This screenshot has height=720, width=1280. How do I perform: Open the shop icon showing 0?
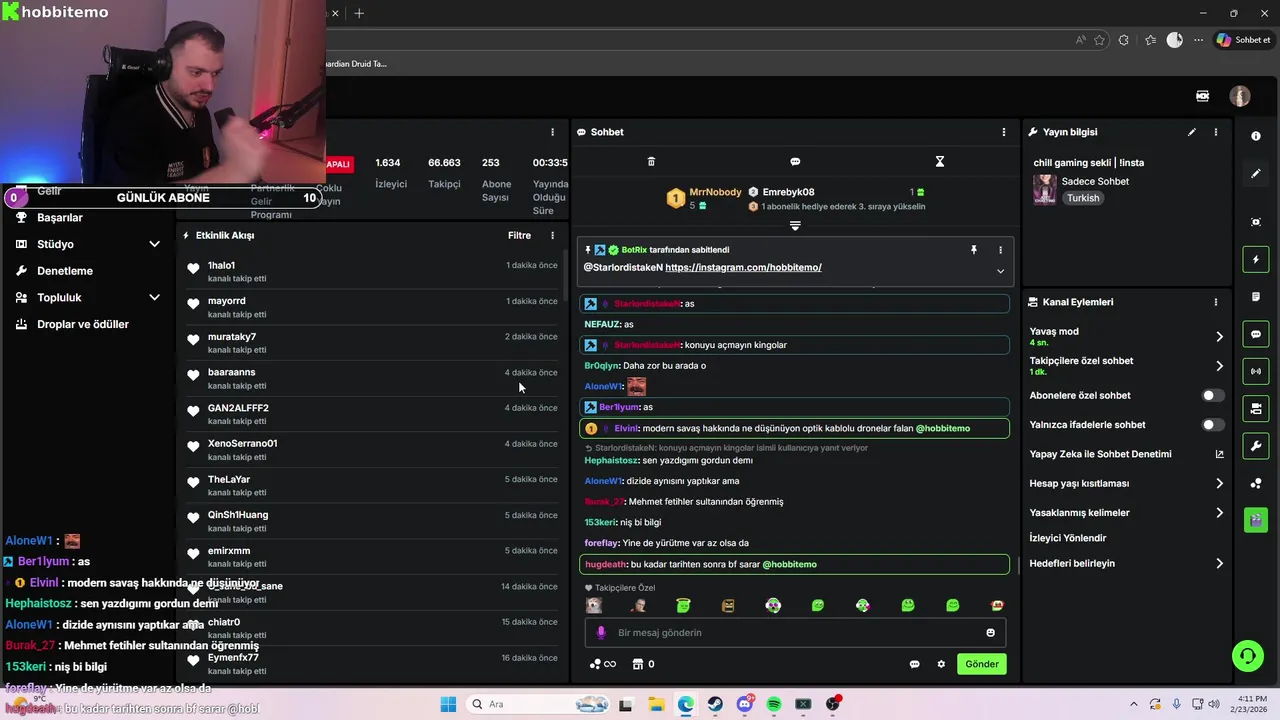click(644, 664)
